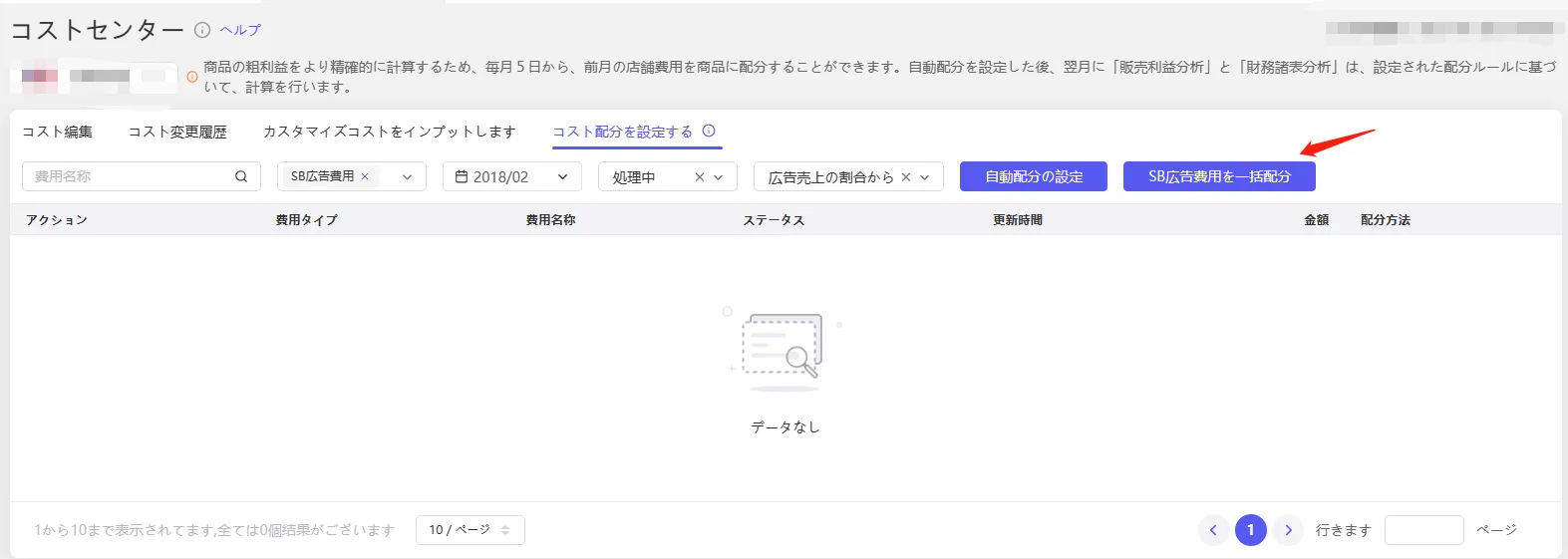This screenshot has height=559, width=1568.
Task: Click the 更新時間 column header
Action: pyautogui.click(x=1018, y=220)
